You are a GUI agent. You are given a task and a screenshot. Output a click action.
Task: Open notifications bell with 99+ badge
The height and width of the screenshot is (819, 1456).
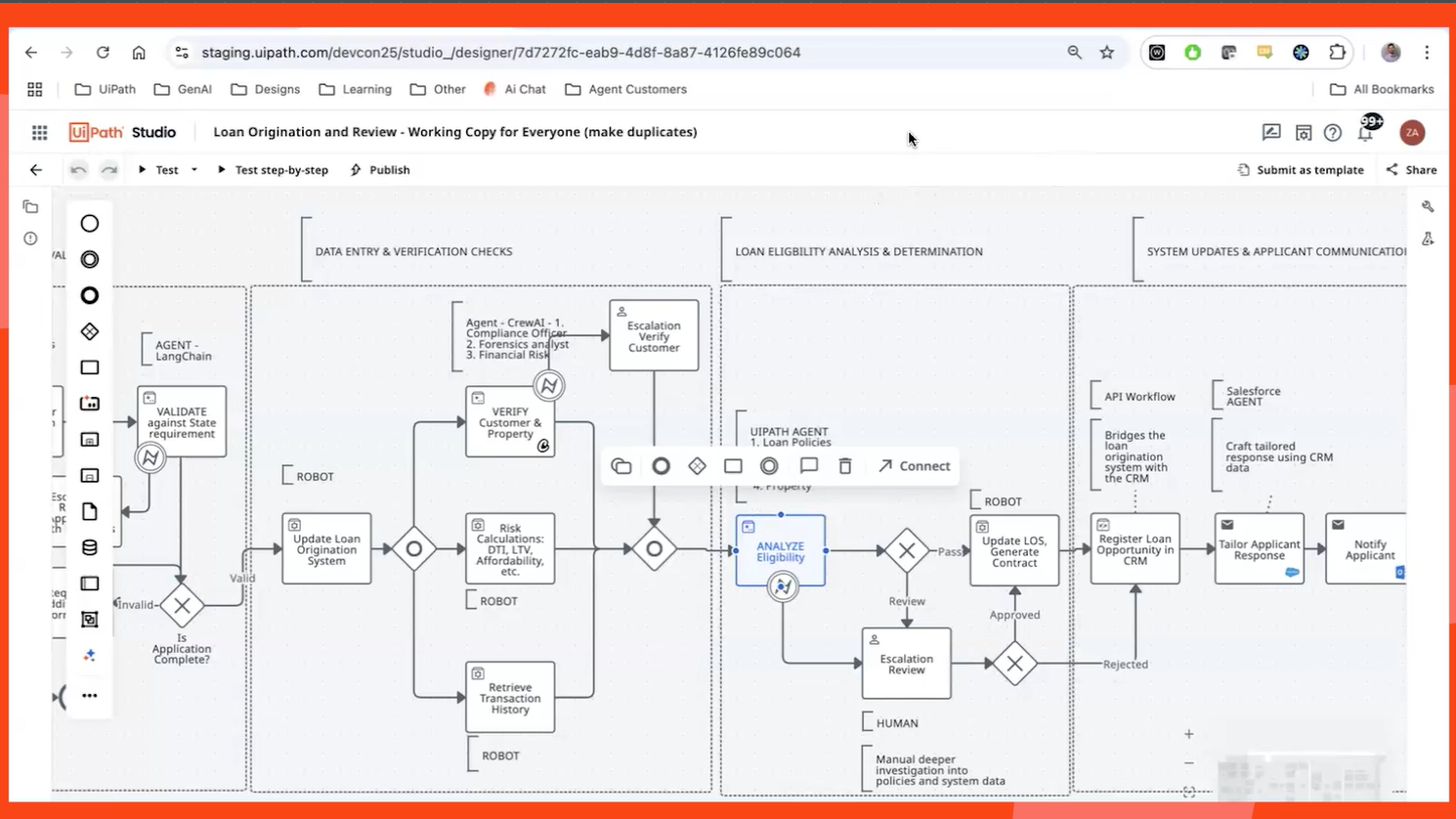click(1367, 129)
